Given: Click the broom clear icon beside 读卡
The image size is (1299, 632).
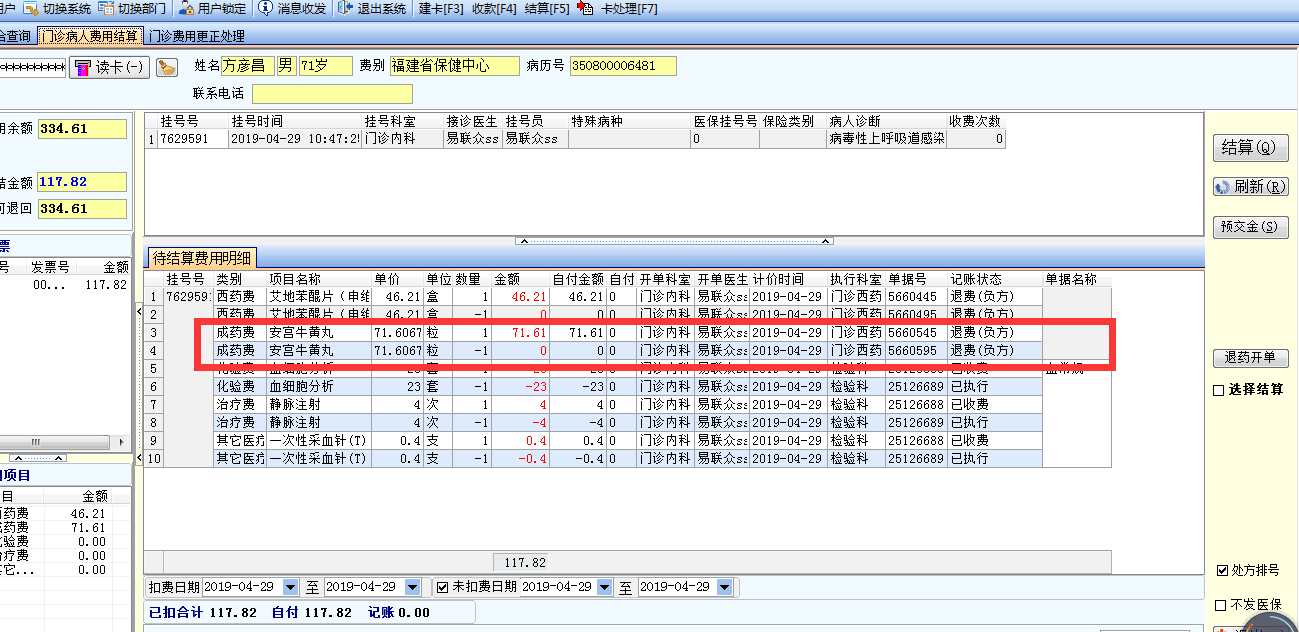Looking at the screenshot, I should [x=167, y=68].
